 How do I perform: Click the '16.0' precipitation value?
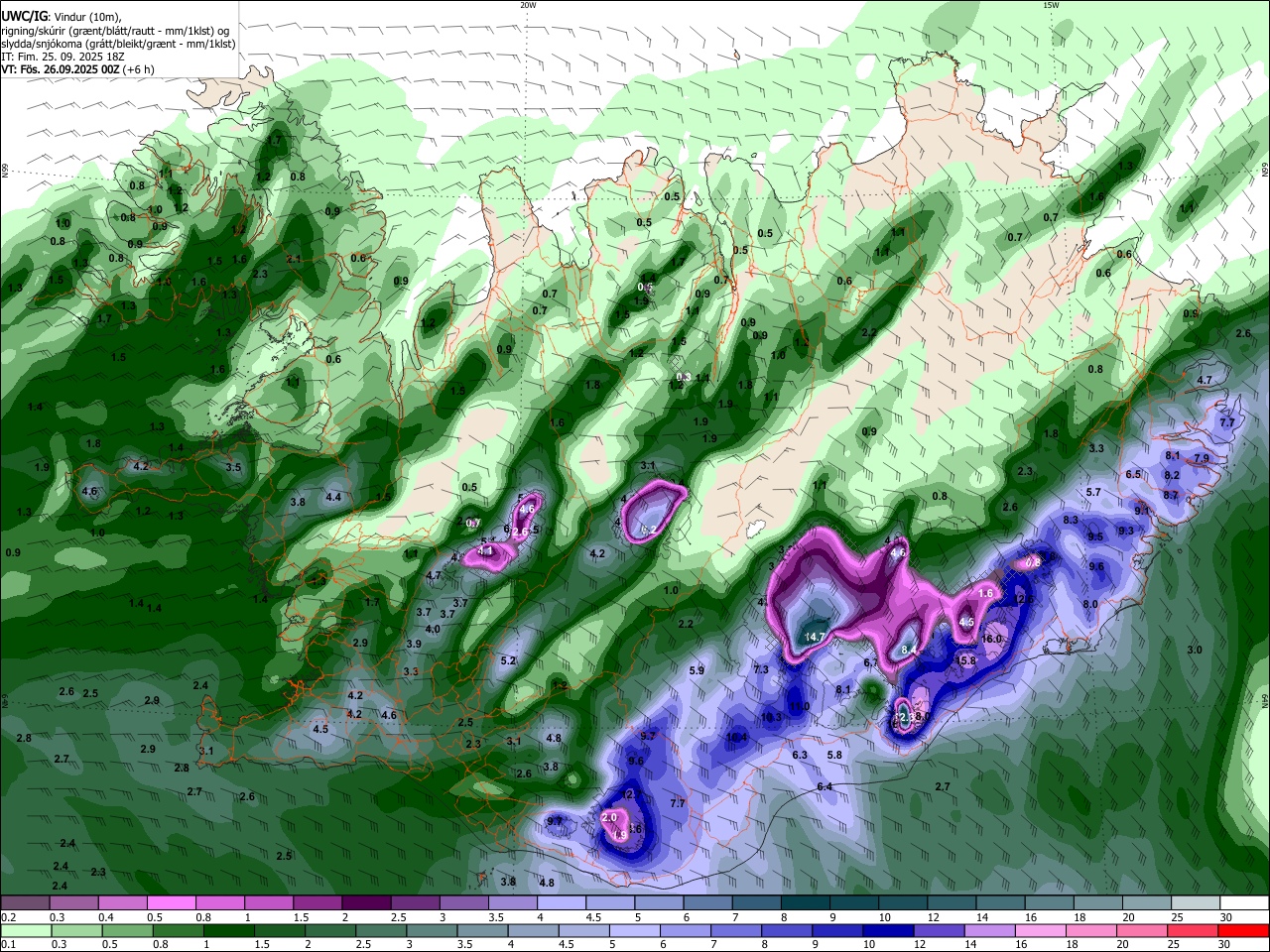992,640
